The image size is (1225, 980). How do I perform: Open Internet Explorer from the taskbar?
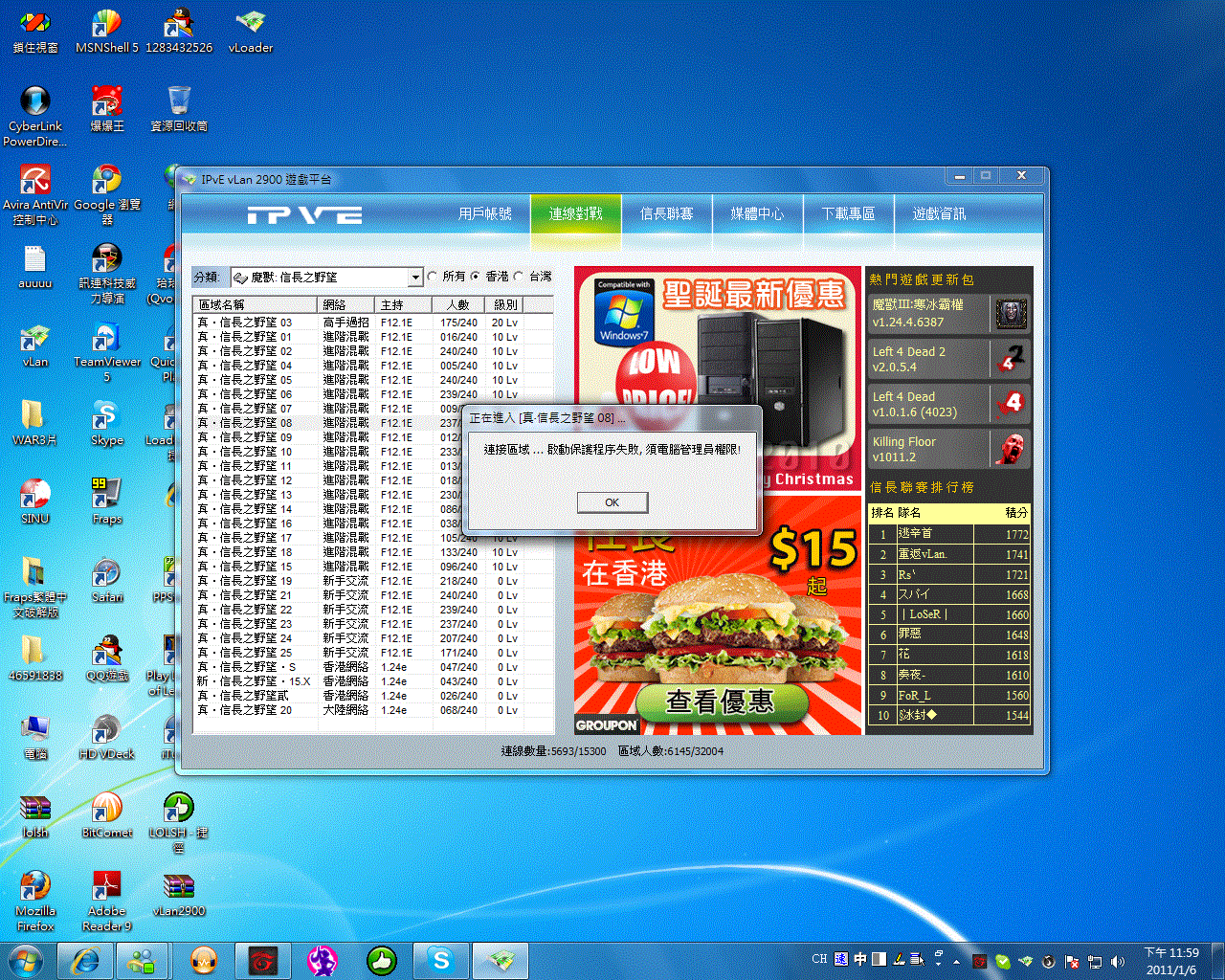(x=86, y=960)
